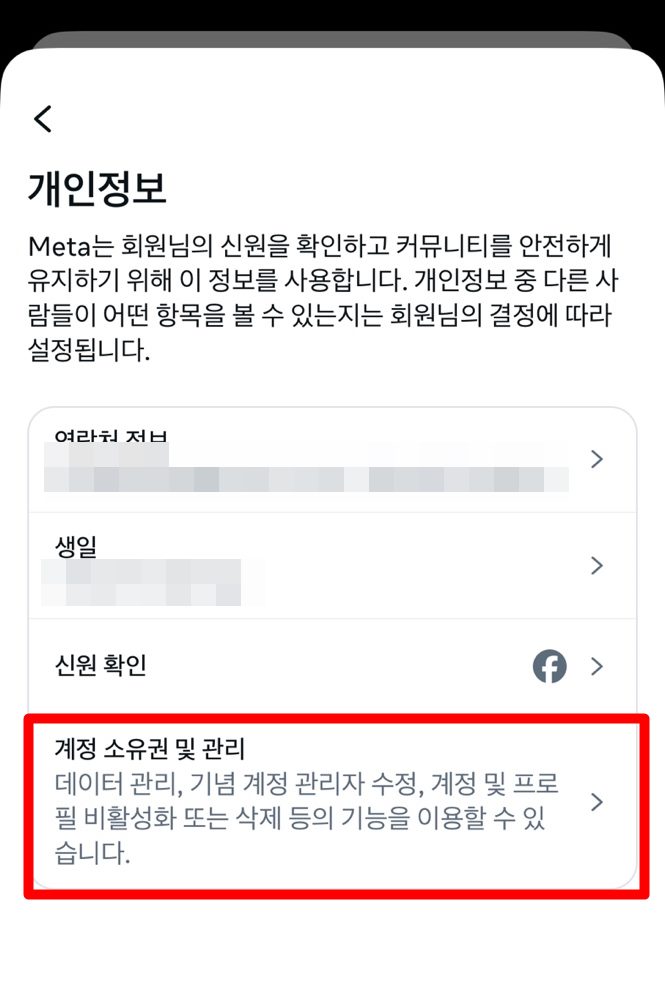Open the 연락처 정보 entry
The width and height of the screenshot is (665, 1007).
click(333, 460)
